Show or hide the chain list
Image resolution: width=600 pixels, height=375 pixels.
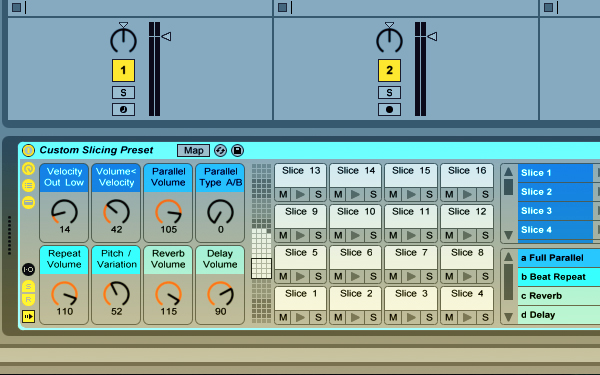coord(28,186)
